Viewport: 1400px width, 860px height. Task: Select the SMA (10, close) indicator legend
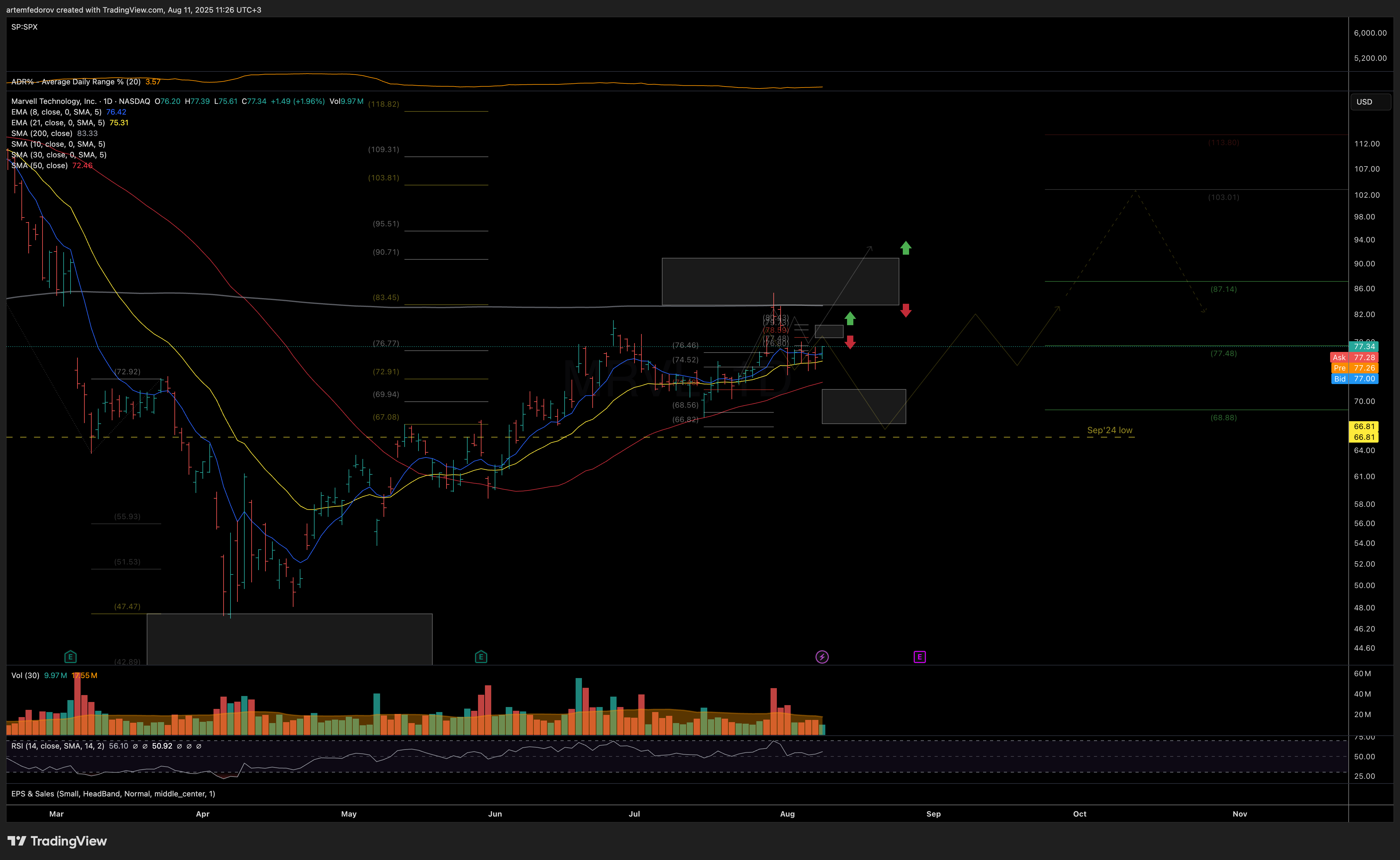click(x=58, y=144)
